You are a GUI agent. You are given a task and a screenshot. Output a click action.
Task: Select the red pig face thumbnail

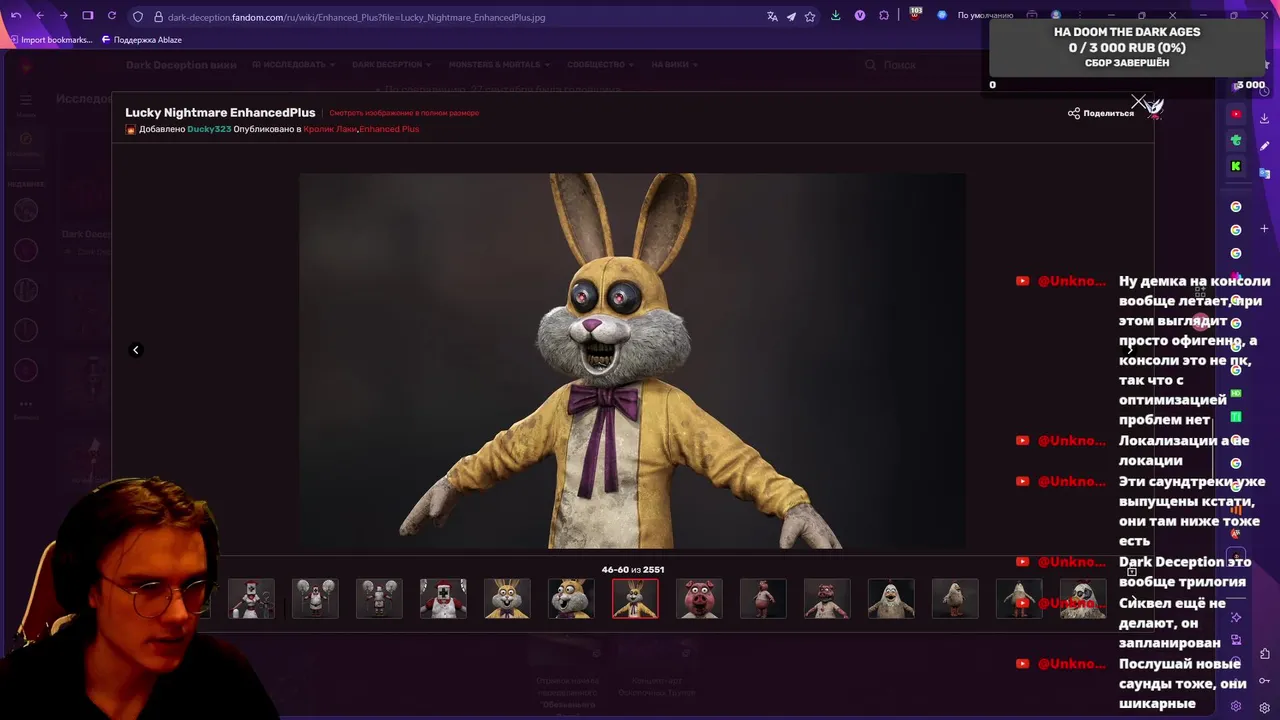pos(699,599)
